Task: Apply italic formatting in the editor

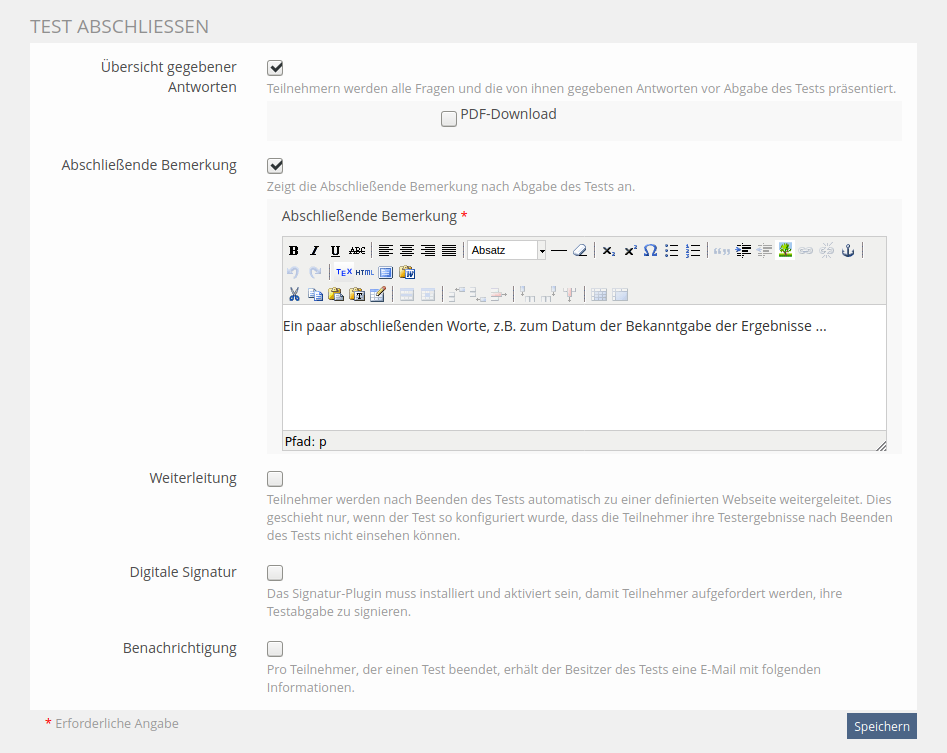Action: 314,251
